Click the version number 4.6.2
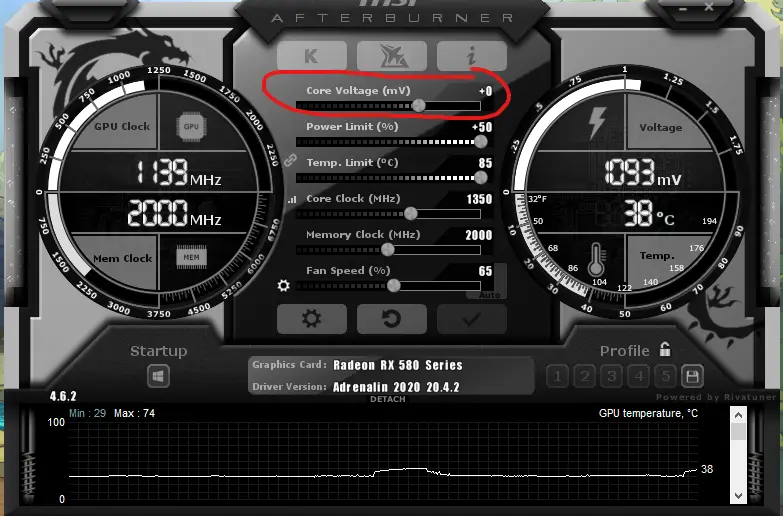783x516 pixels. (x=63, y=396)
